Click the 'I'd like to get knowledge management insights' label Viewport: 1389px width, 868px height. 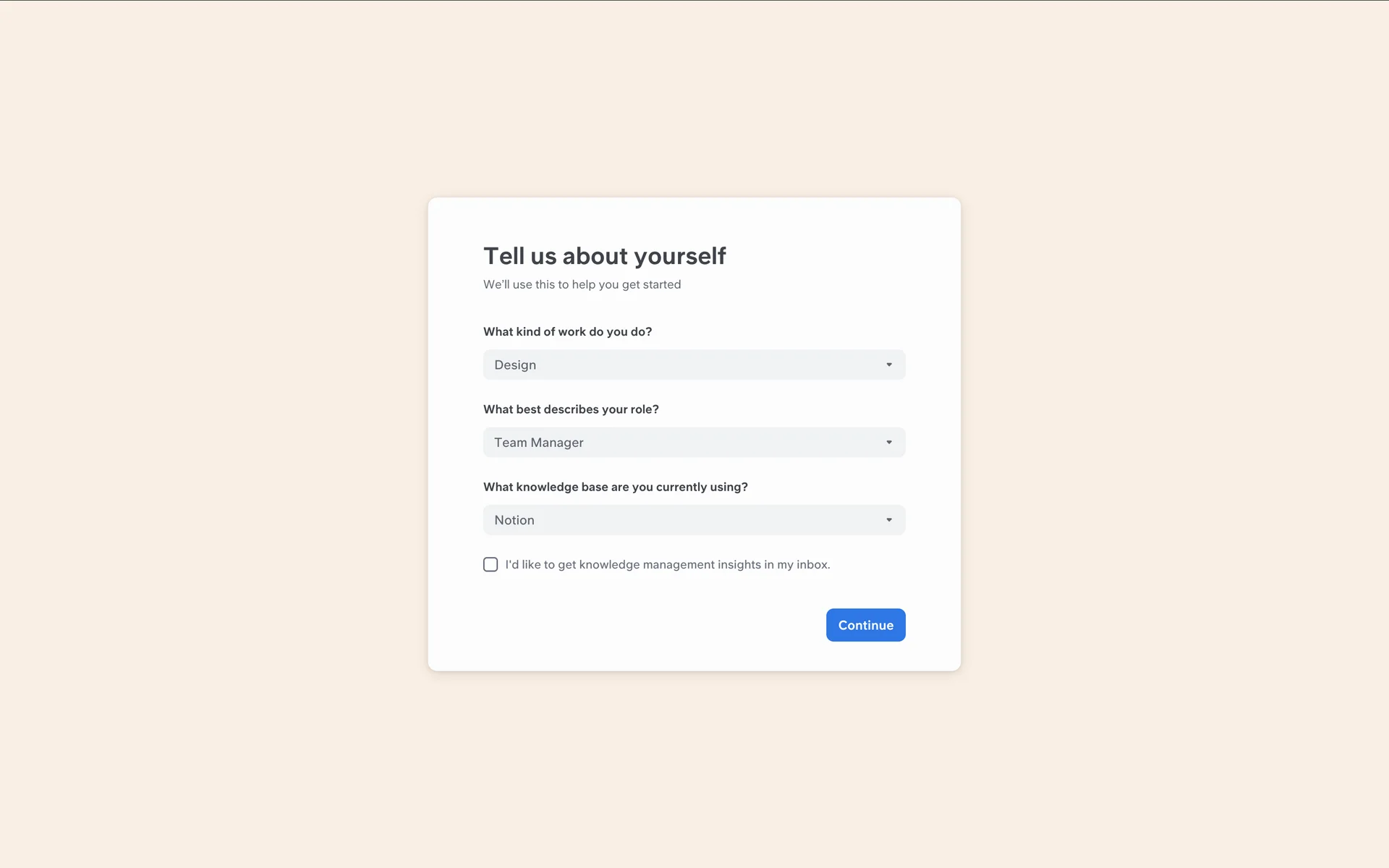click(x=666, y=564)
